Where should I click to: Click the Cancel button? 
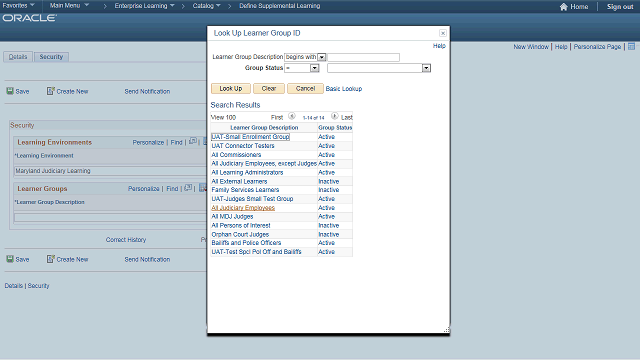(305, 89)
